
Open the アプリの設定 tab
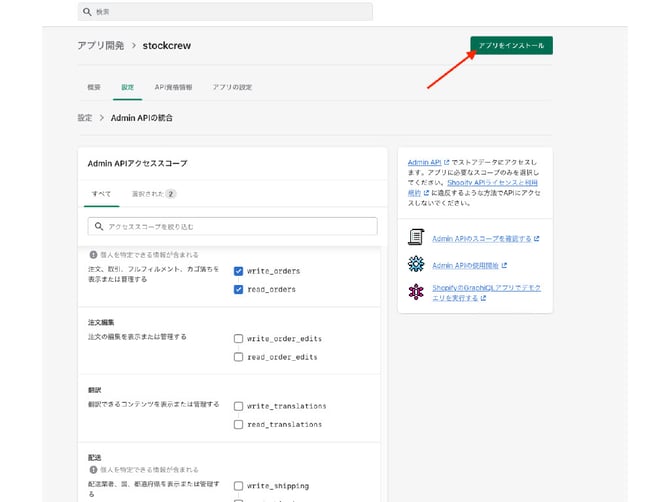232,87
